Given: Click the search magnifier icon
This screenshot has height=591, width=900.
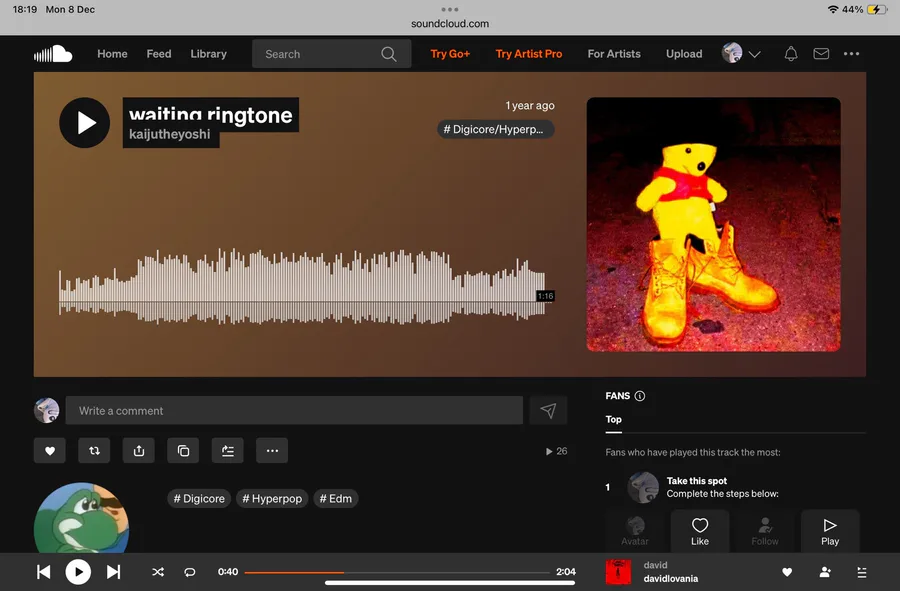Looking at the screenshot, I should tap(389, 54).
